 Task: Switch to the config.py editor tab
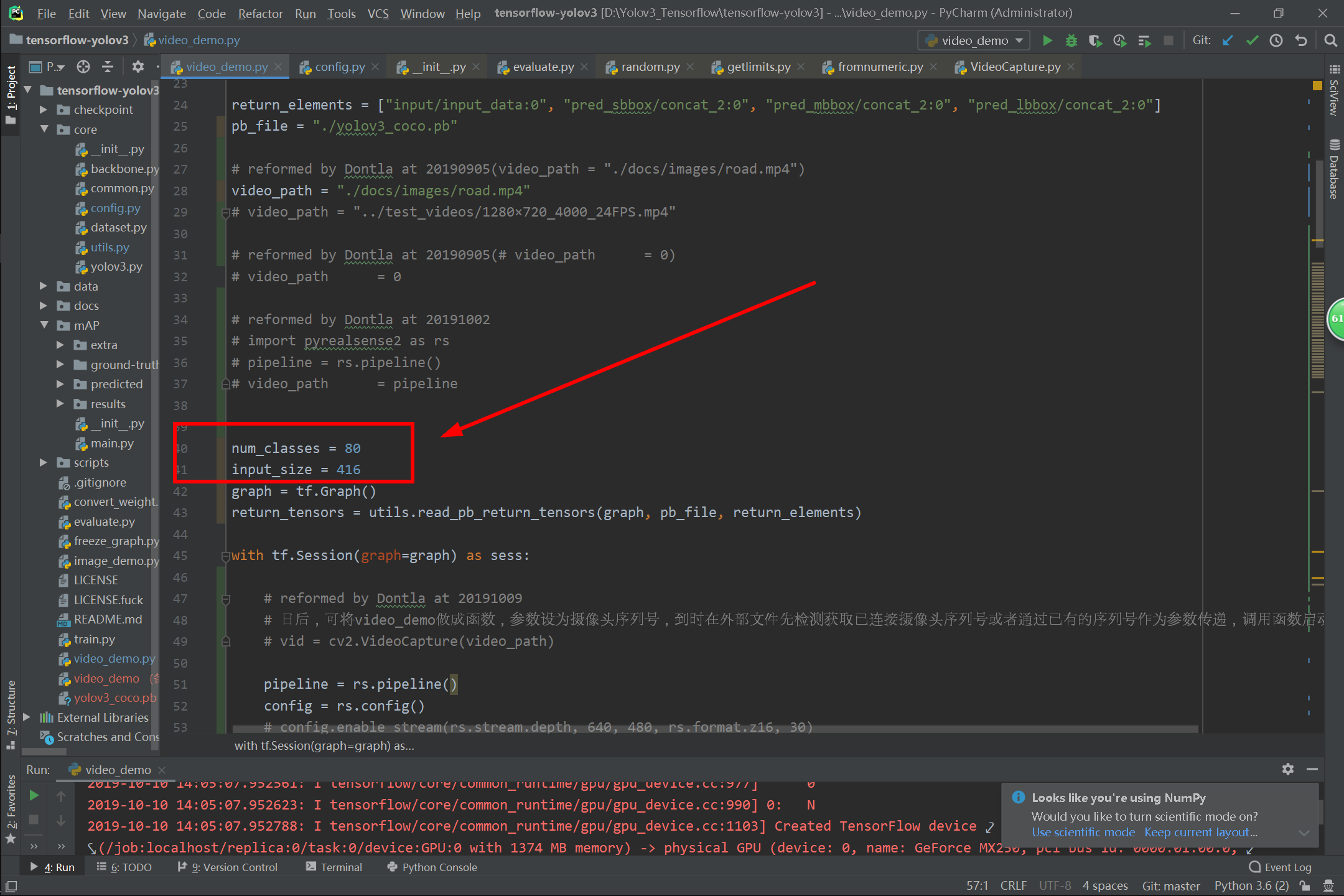(x=339, y=67)
